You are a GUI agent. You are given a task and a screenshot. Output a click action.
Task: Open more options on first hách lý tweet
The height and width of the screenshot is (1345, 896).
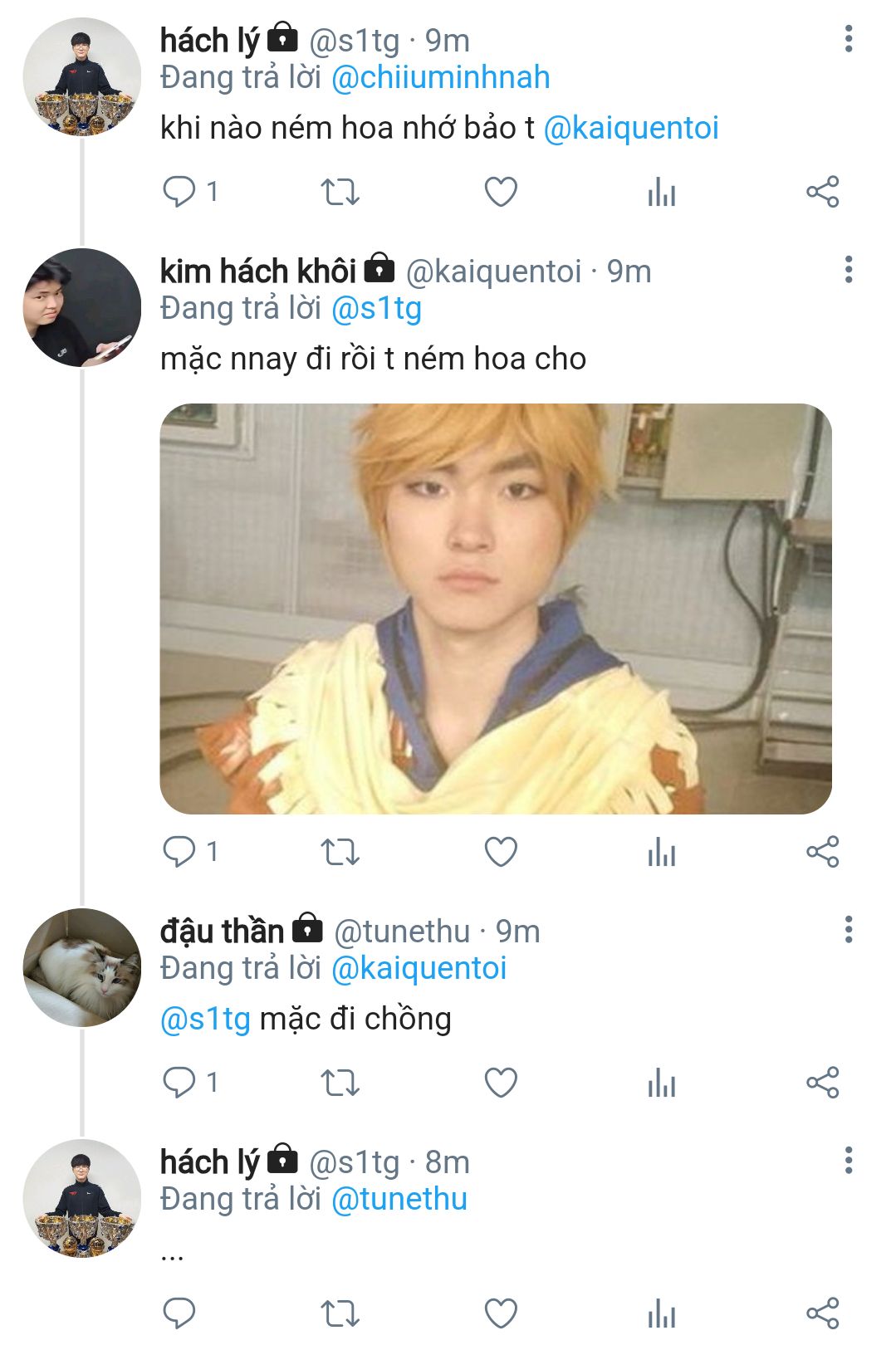coord(848,39)
